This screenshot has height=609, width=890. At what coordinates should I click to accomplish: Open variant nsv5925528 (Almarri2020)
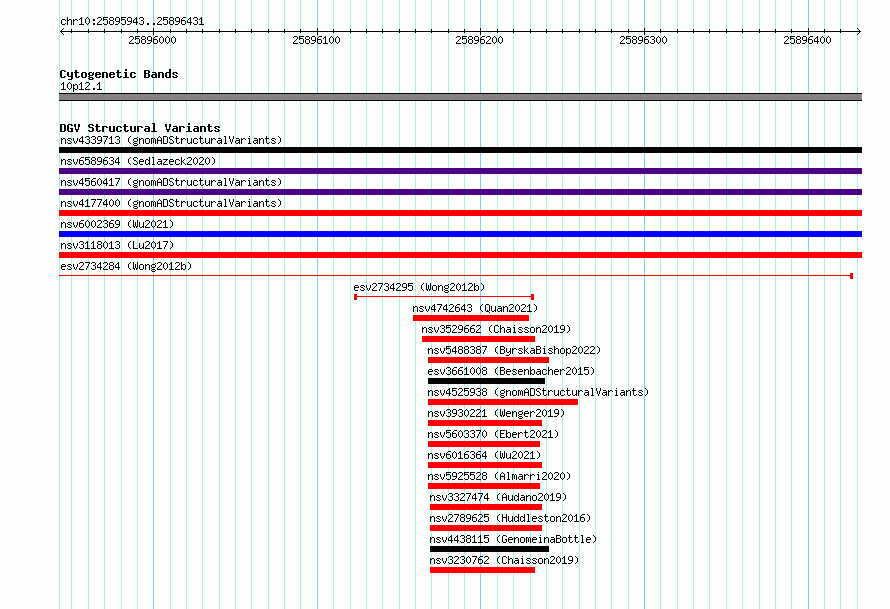[x=499, y=476]
